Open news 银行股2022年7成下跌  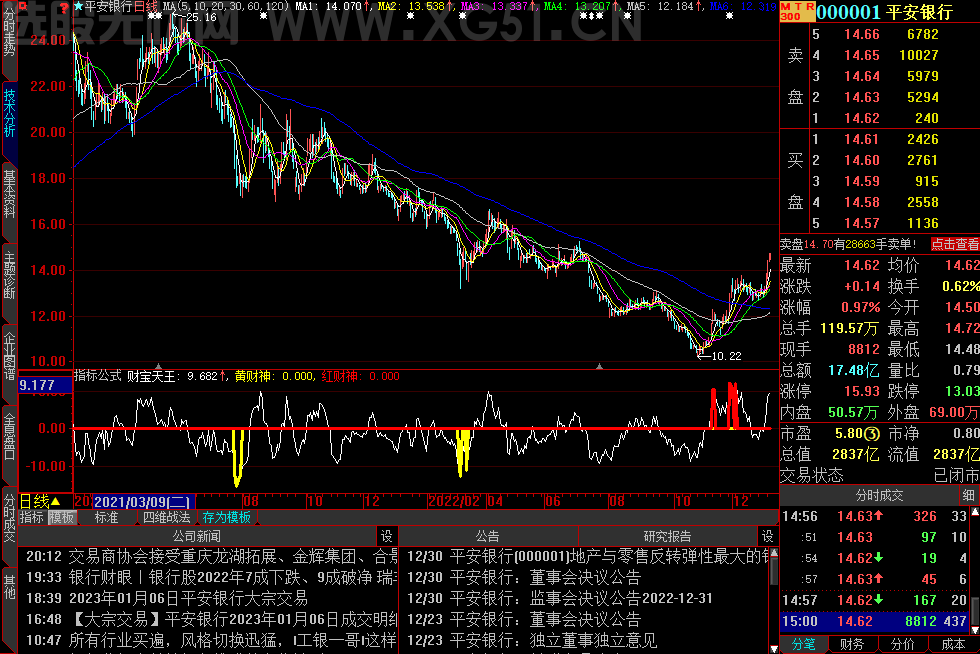(209, 577)
